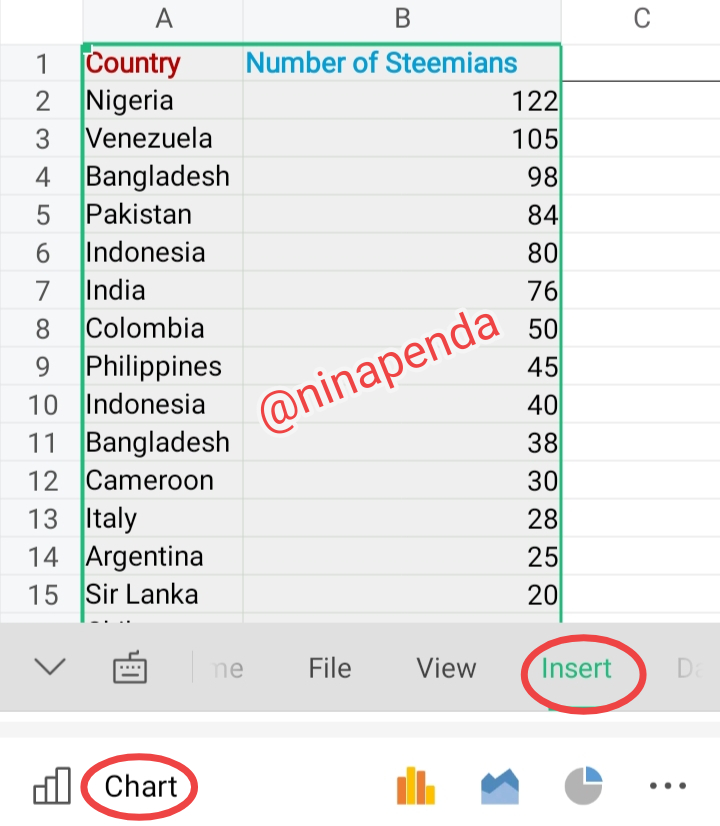Insert an area chart

click(x=500, y=786)
